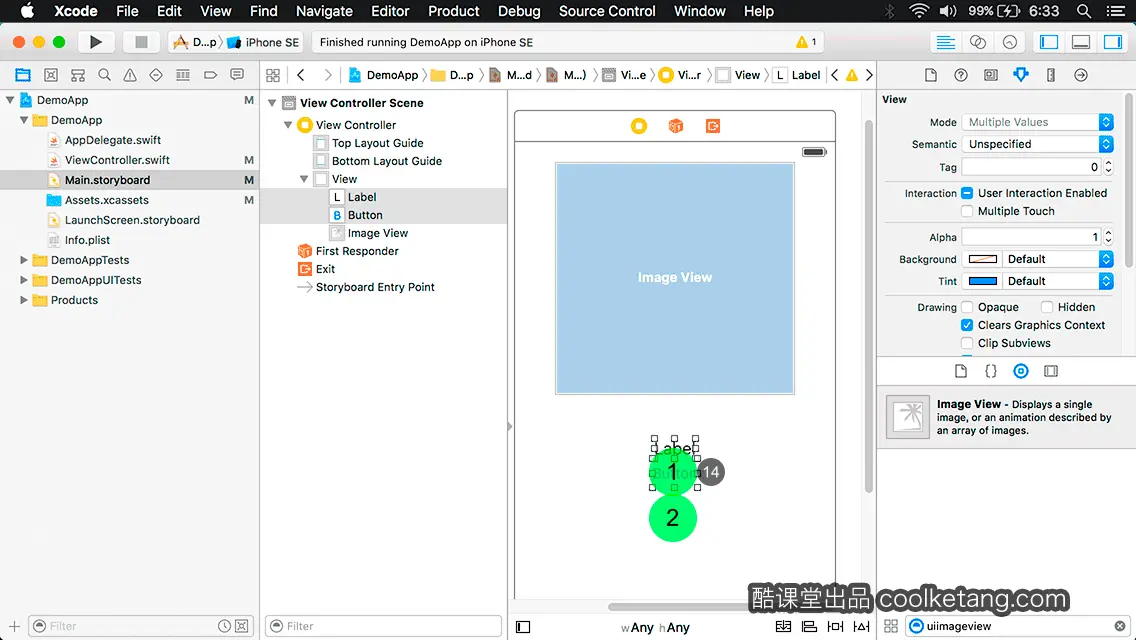Open the Issue navigator warning icon

click(130, 75)
